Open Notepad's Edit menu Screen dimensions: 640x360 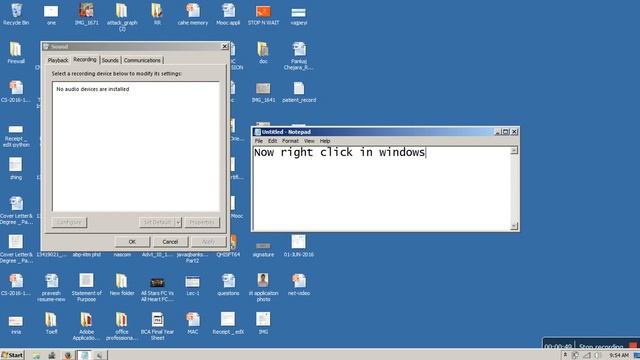(273, 141)
